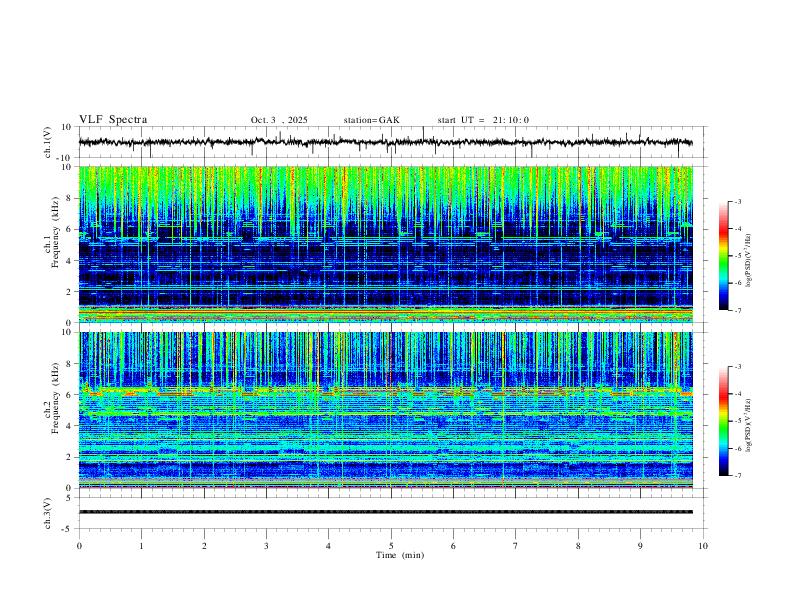Click the '-7' tick on ch.2 color bar
Viewport: 792px width, 612px height.
coord(737,475)
